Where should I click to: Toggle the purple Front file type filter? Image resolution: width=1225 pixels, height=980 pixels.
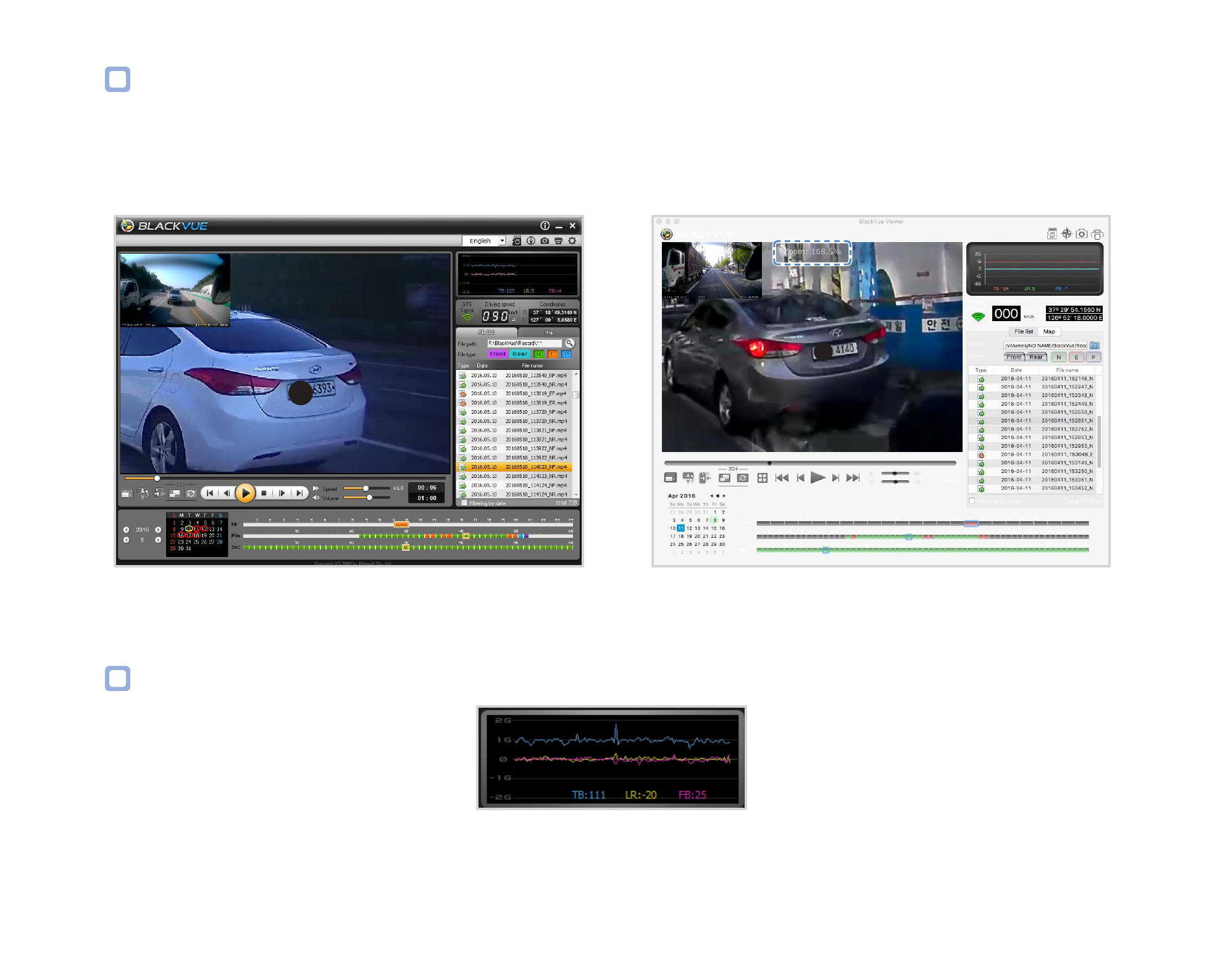(498, 354)
